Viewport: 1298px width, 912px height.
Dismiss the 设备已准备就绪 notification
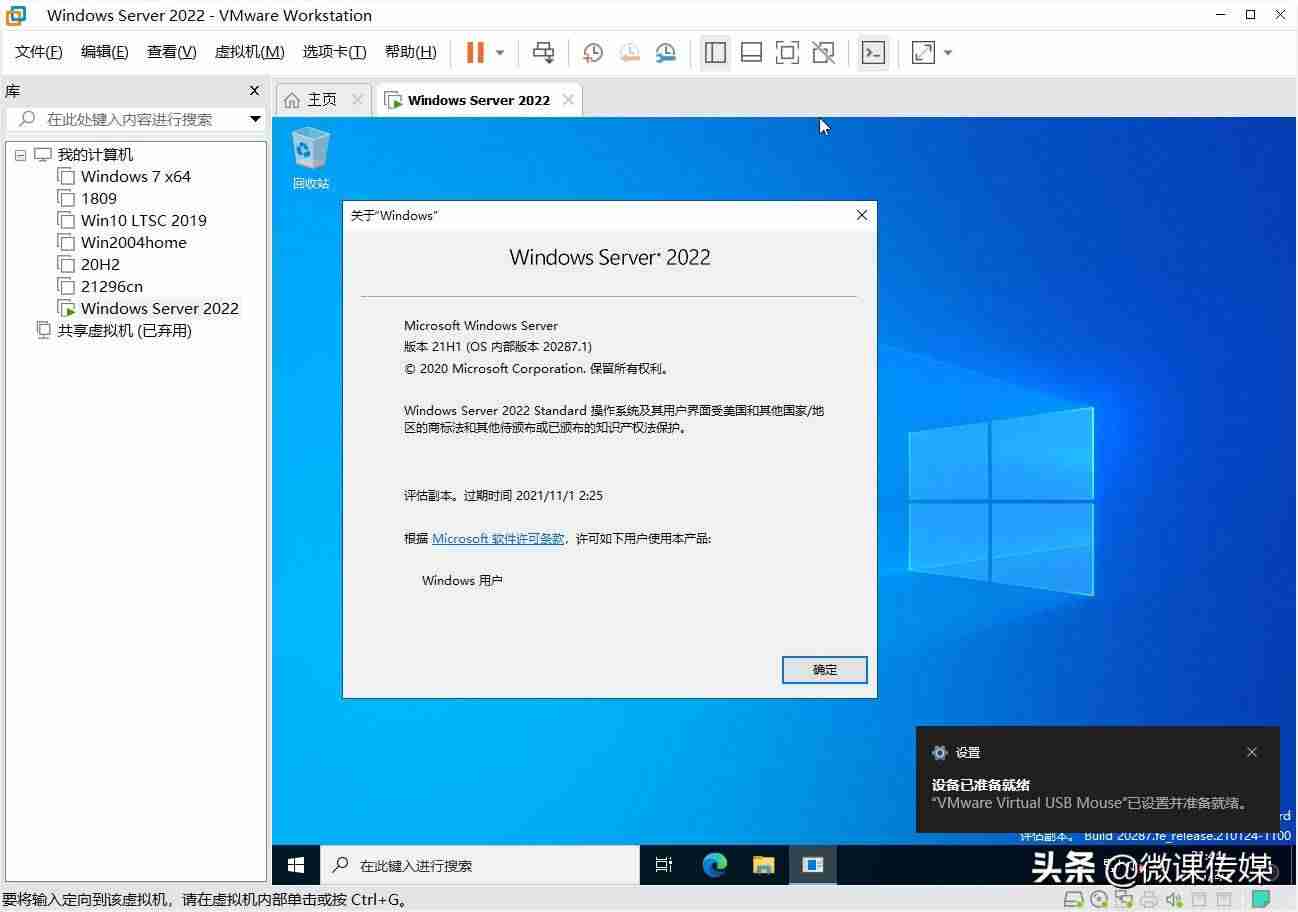point(1252,752)
